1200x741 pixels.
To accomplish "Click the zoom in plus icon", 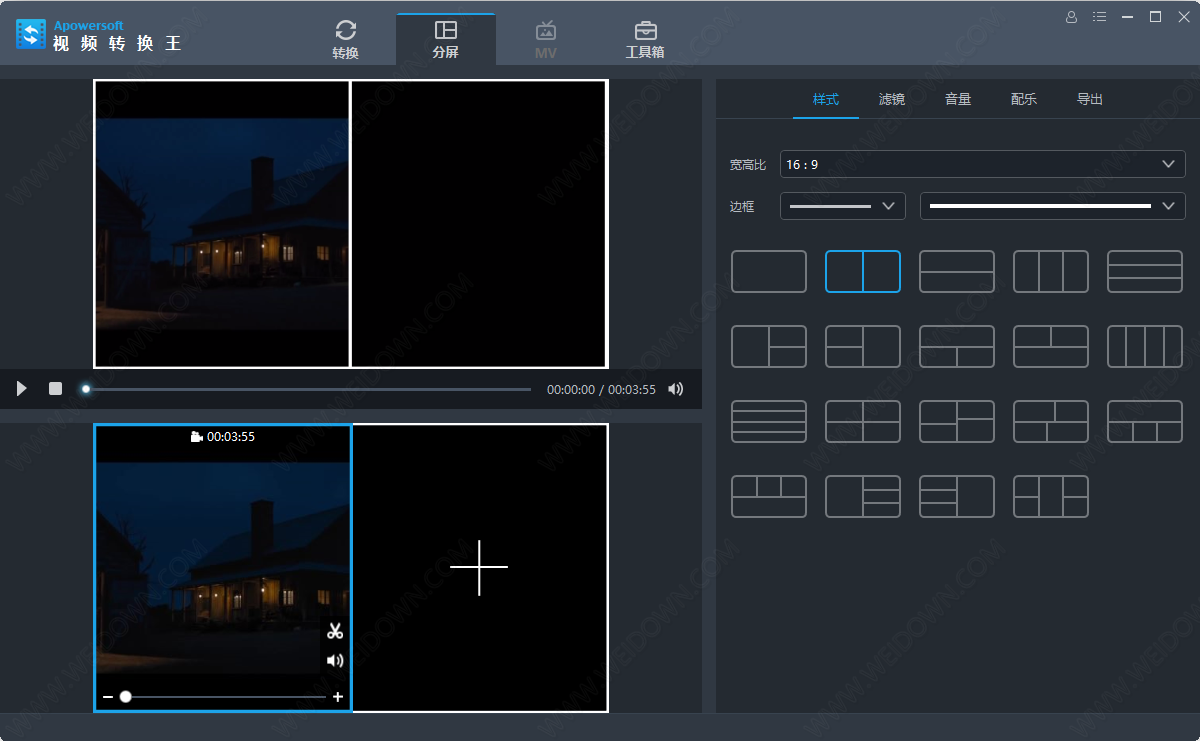I will pos(338,697).
